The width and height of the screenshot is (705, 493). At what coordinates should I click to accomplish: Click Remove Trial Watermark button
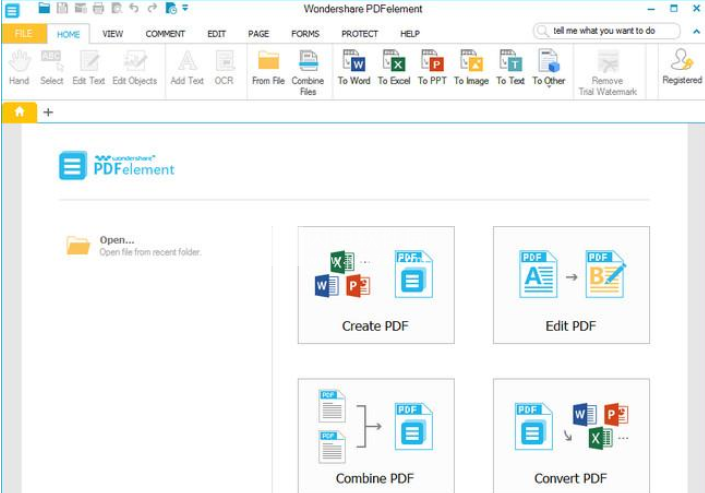coord(607,73)
